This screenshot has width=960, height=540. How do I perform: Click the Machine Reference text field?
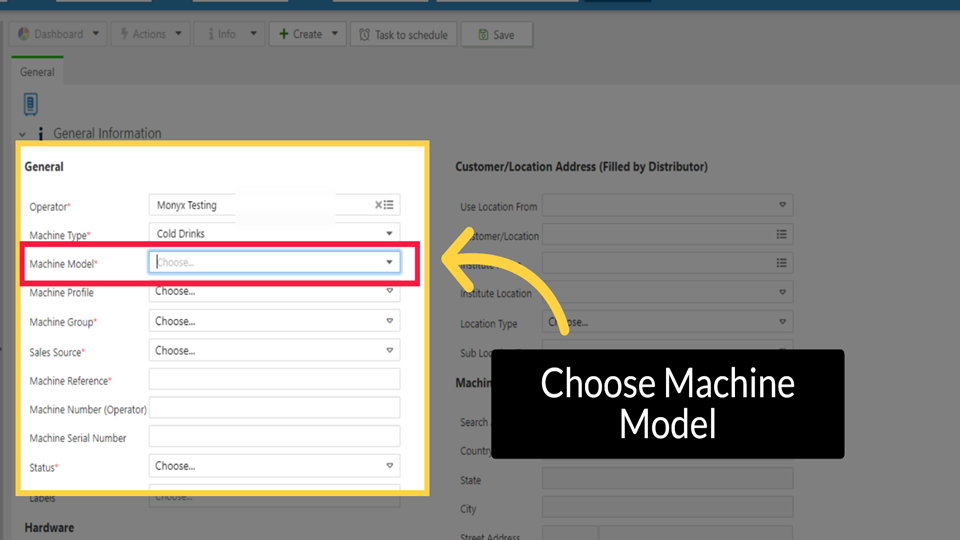[274, 379]
